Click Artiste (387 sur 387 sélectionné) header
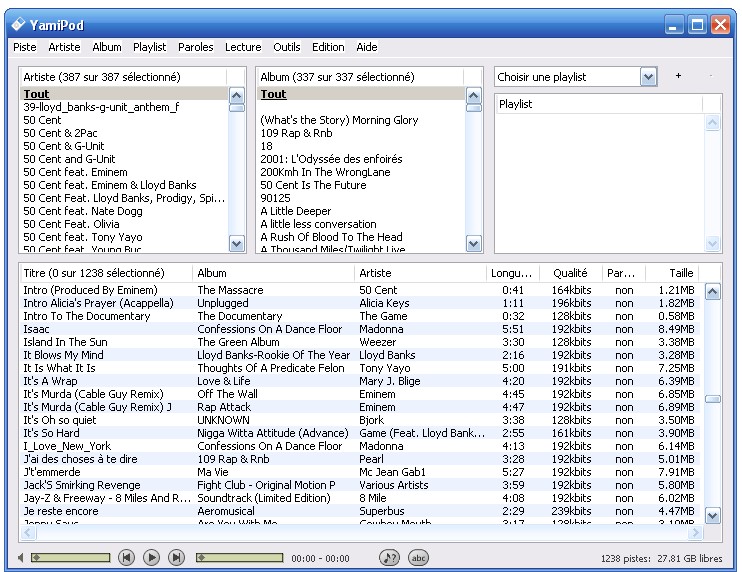742x572 pixels. point(124,77)
